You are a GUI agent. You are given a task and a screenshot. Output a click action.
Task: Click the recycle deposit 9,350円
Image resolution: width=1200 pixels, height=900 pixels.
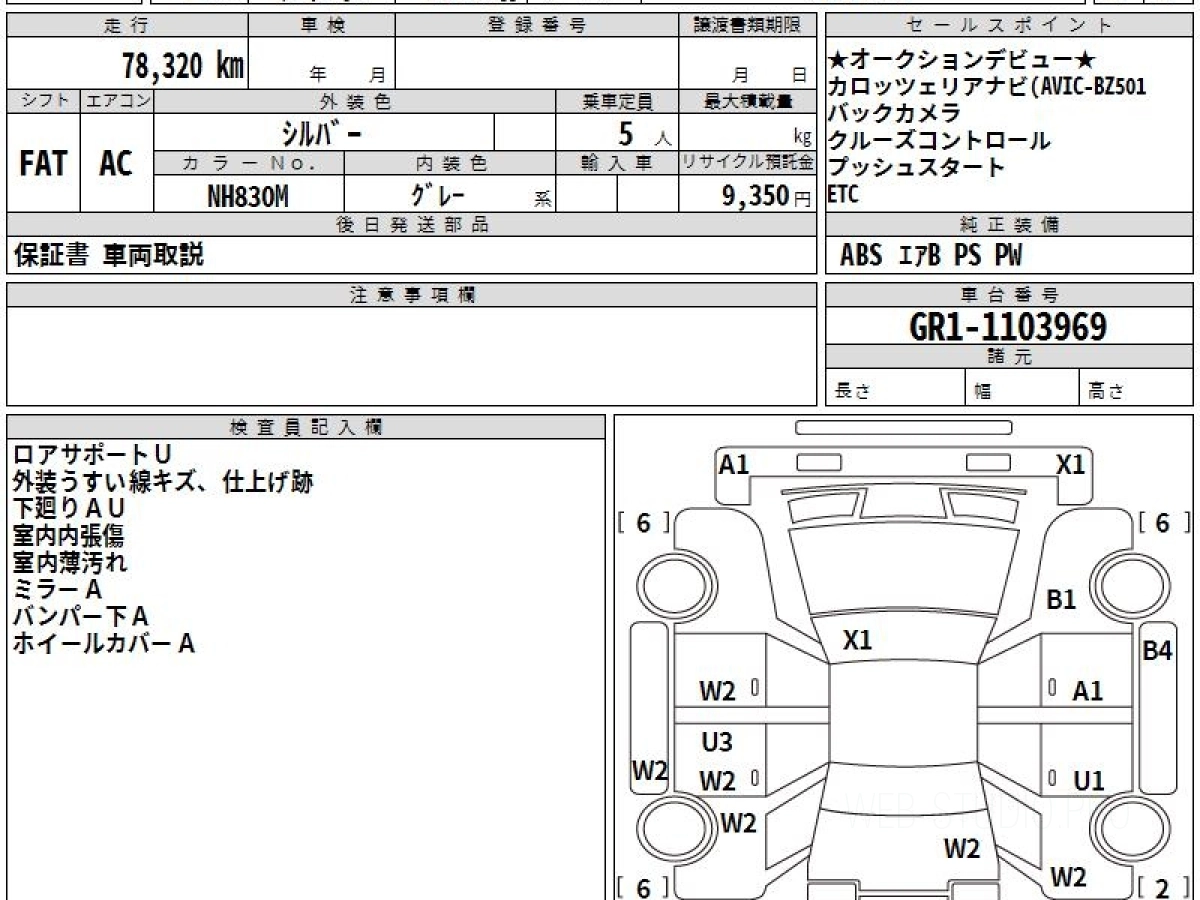767,196
